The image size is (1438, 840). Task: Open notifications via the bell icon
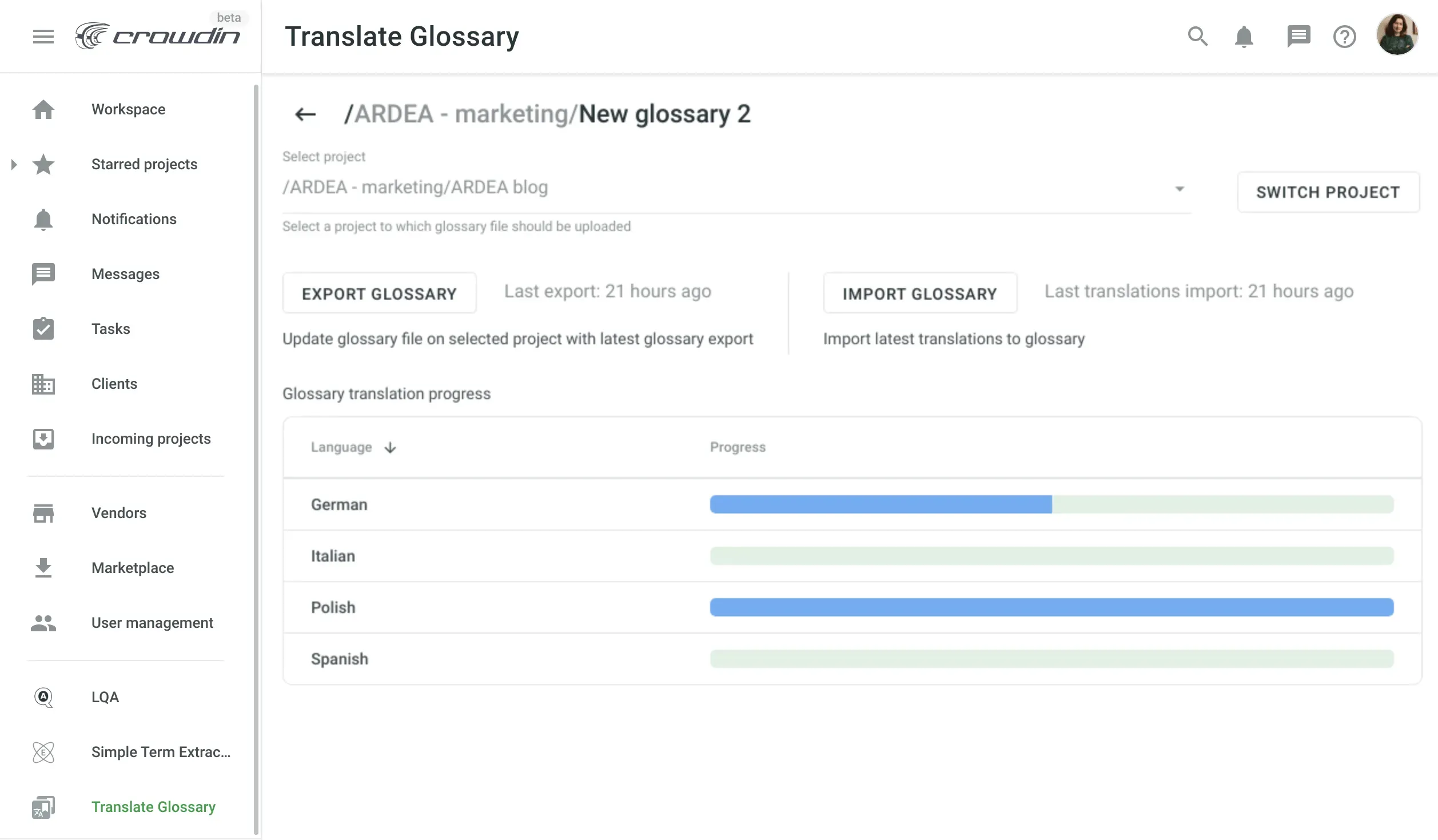click(x=1244, y=36)
